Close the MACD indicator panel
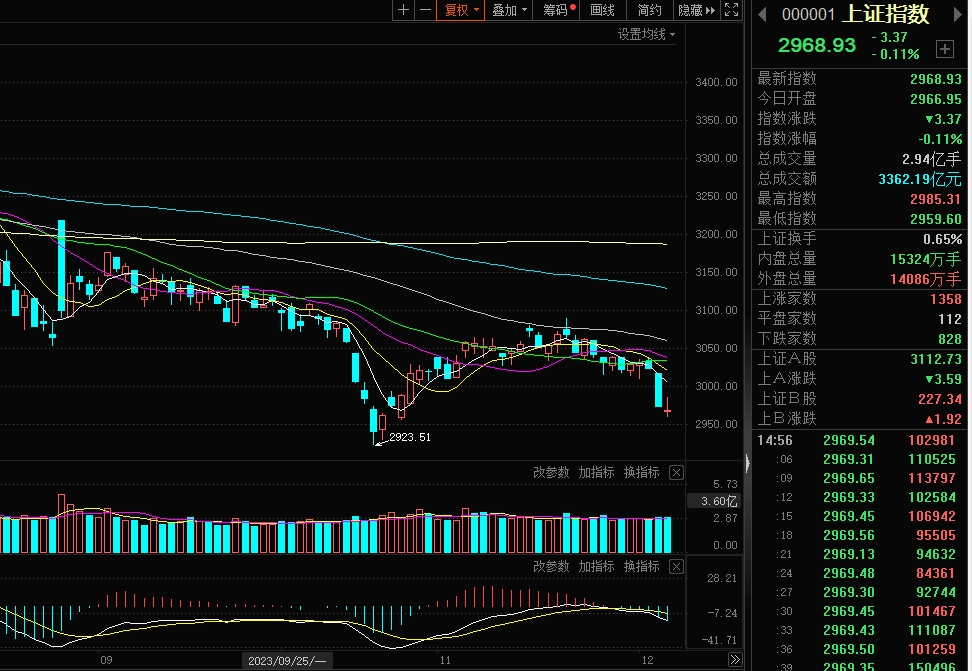Screen dimensions: 972x671 point(676,567)
